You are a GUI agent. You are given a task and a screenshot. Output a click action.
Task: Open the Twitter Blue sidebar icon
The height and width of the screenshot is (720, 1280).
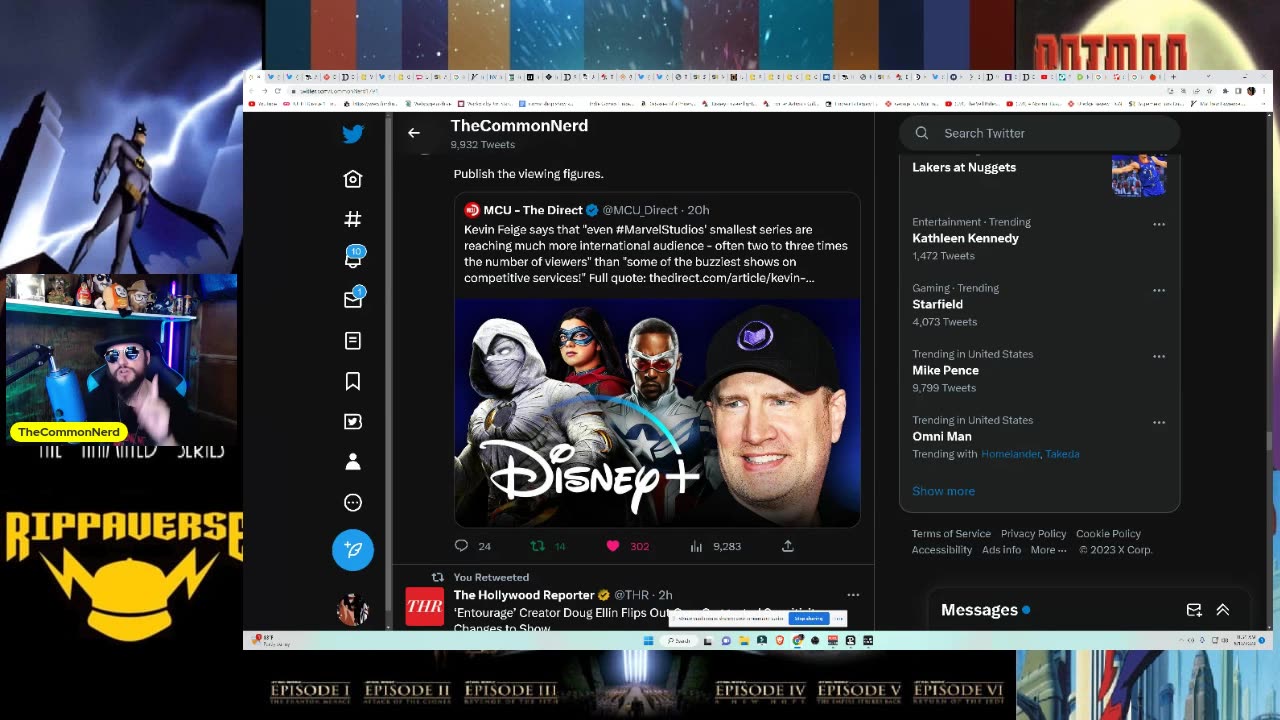(x=353, y=422)
